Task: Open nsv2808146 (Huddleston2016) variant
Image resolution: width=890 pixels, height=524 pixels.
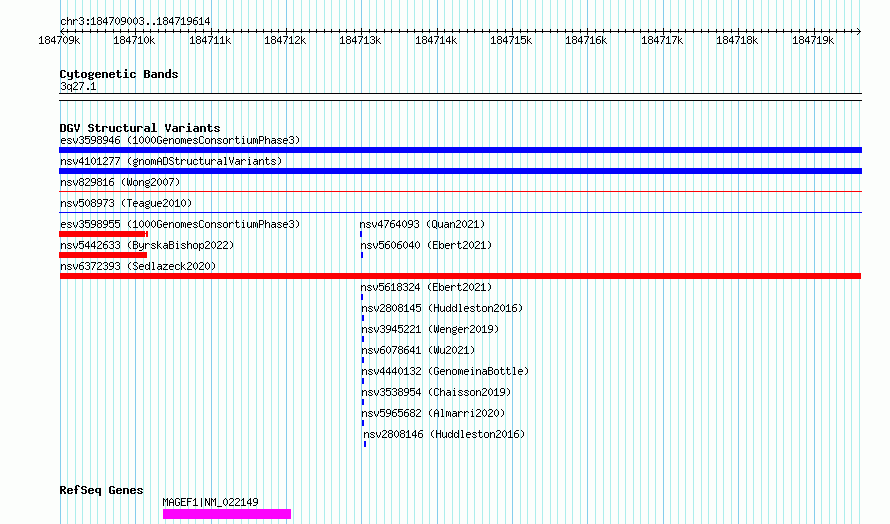Action: click(444, 434)
